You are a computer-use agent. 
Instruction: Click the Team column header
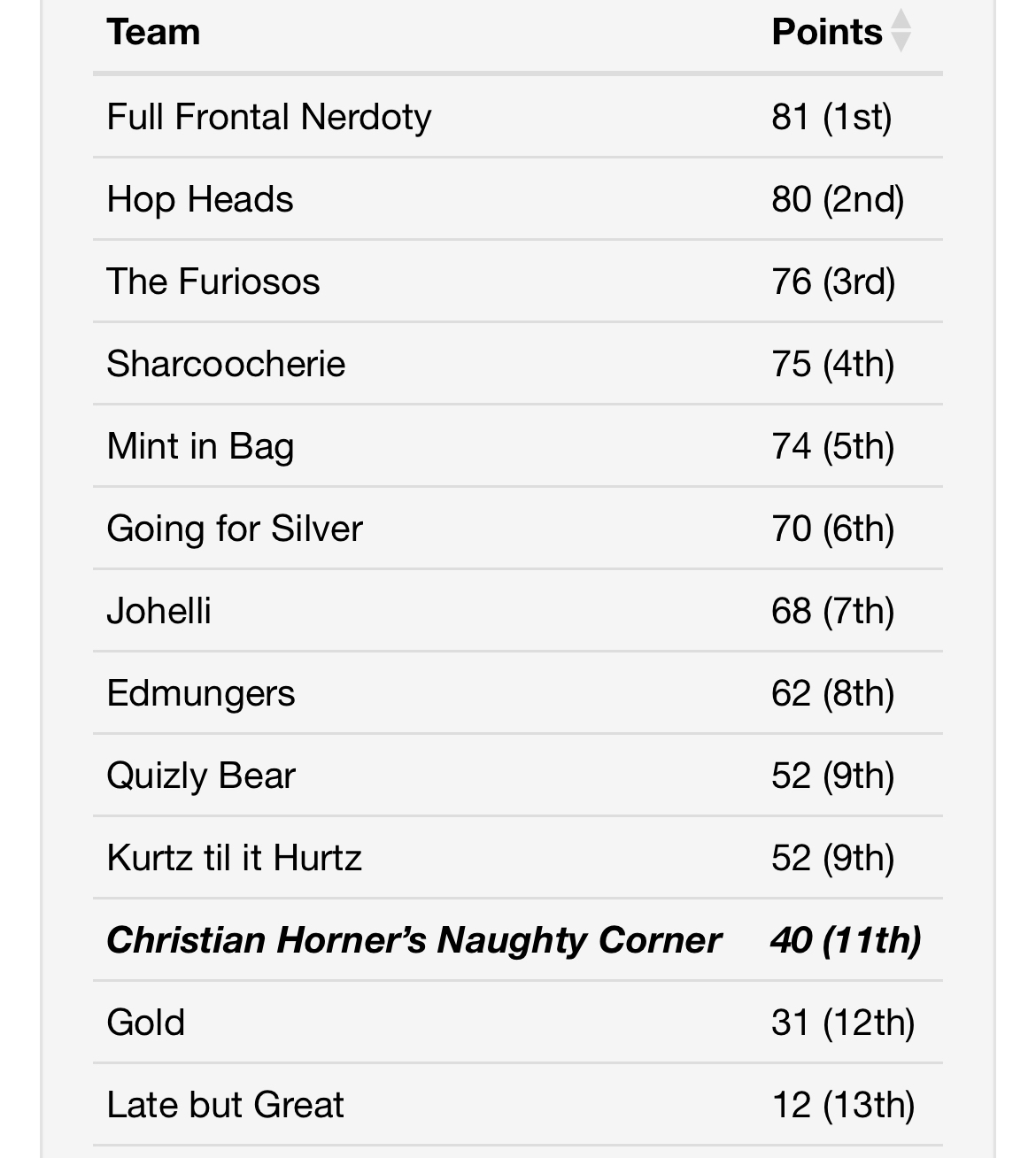click(153, 33)
